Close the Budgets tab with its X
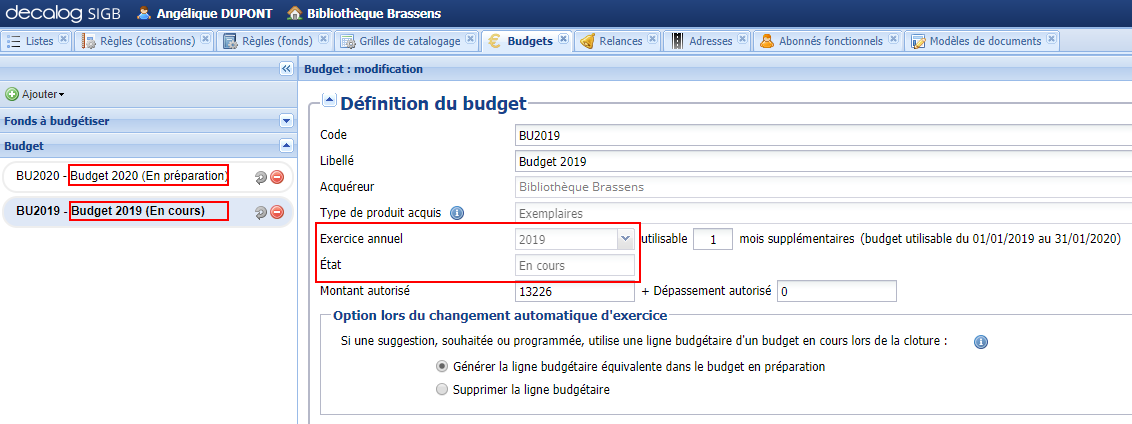The width and height of the screenshot is (1132, 424). [x=563, y=40]
